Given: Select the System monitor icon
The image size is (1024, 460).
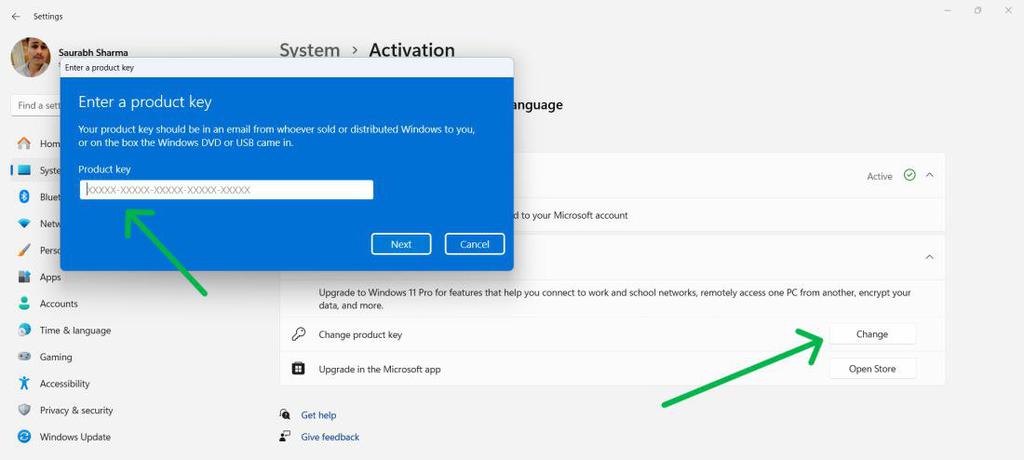Looking at the screenshot, I should point(24,170).
